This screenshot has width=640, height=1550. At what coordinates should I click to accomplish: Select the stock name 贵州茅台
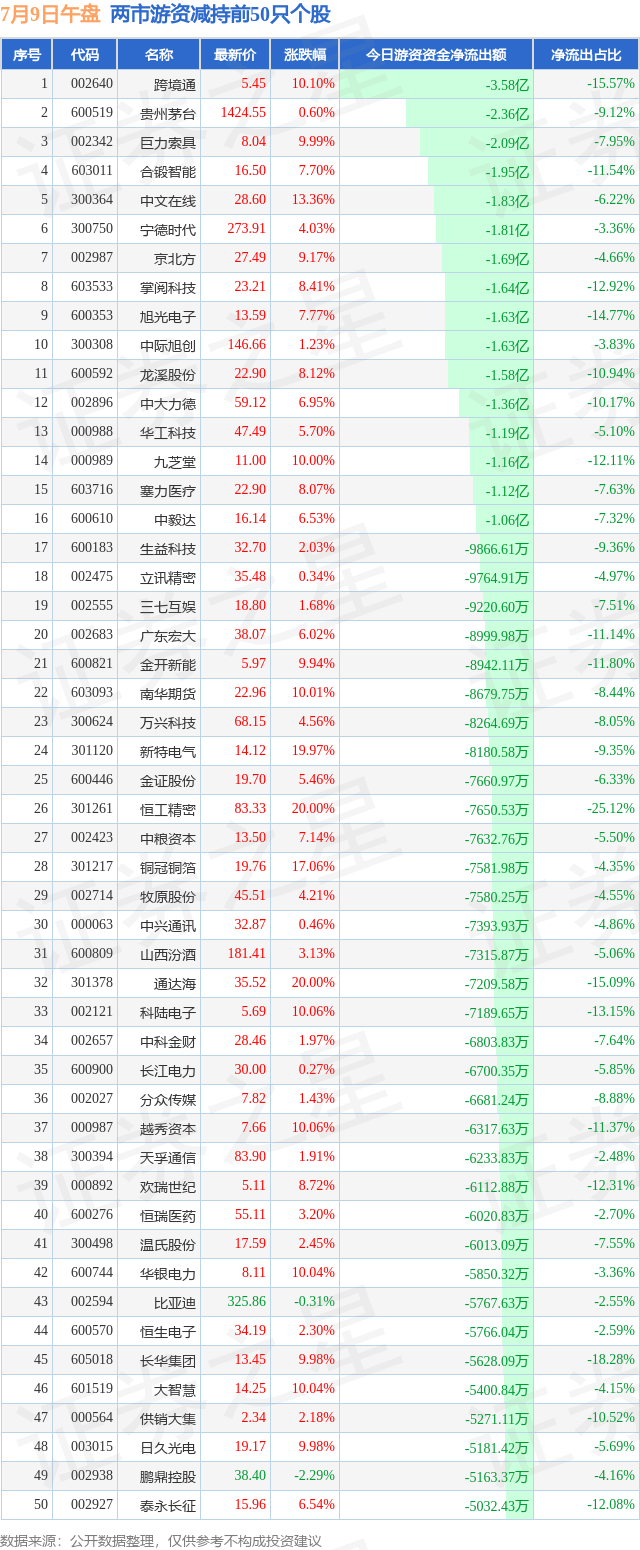(168, 113)
